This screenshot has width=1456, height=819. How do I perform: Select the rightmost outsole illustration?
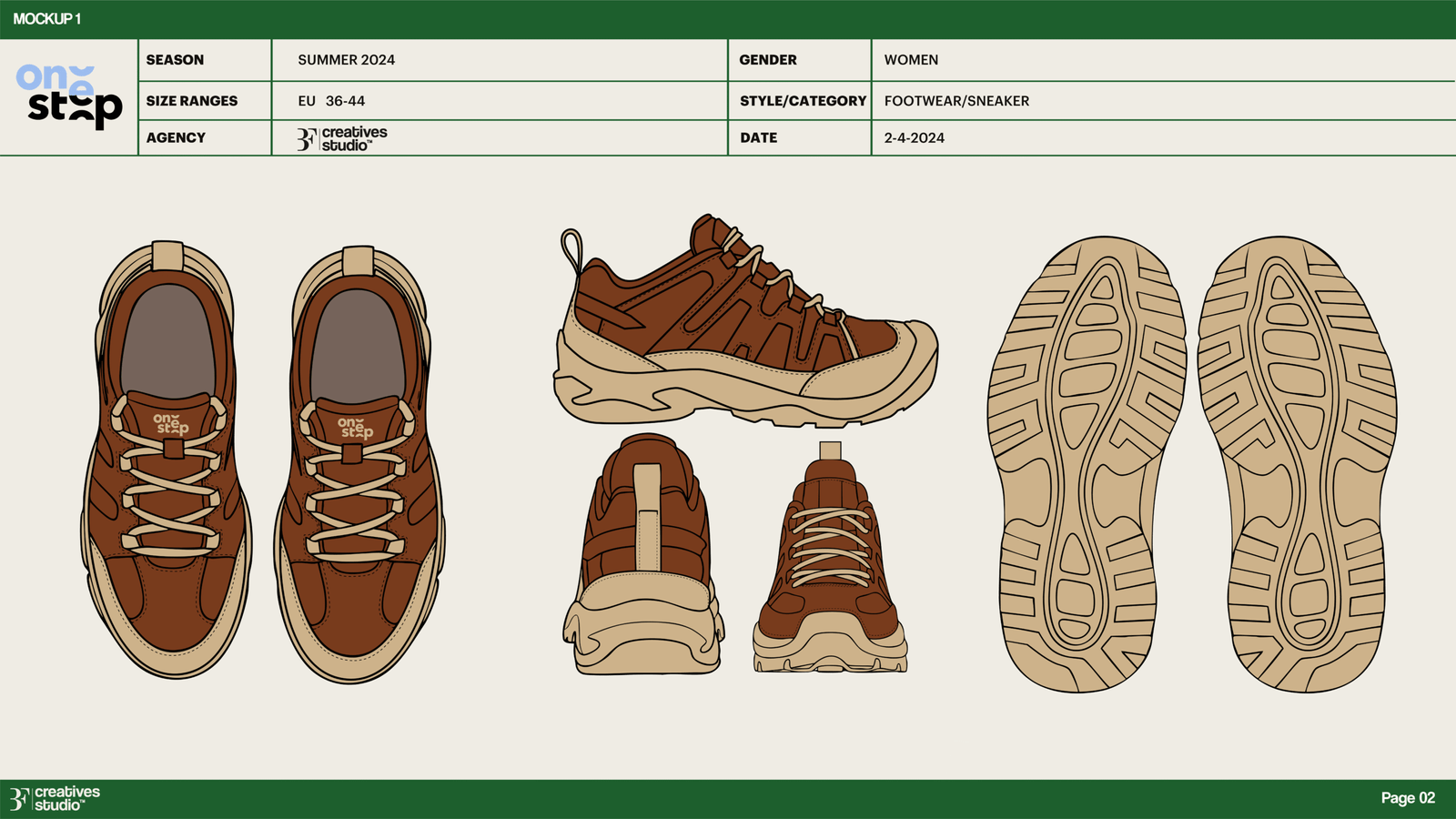1297,464
